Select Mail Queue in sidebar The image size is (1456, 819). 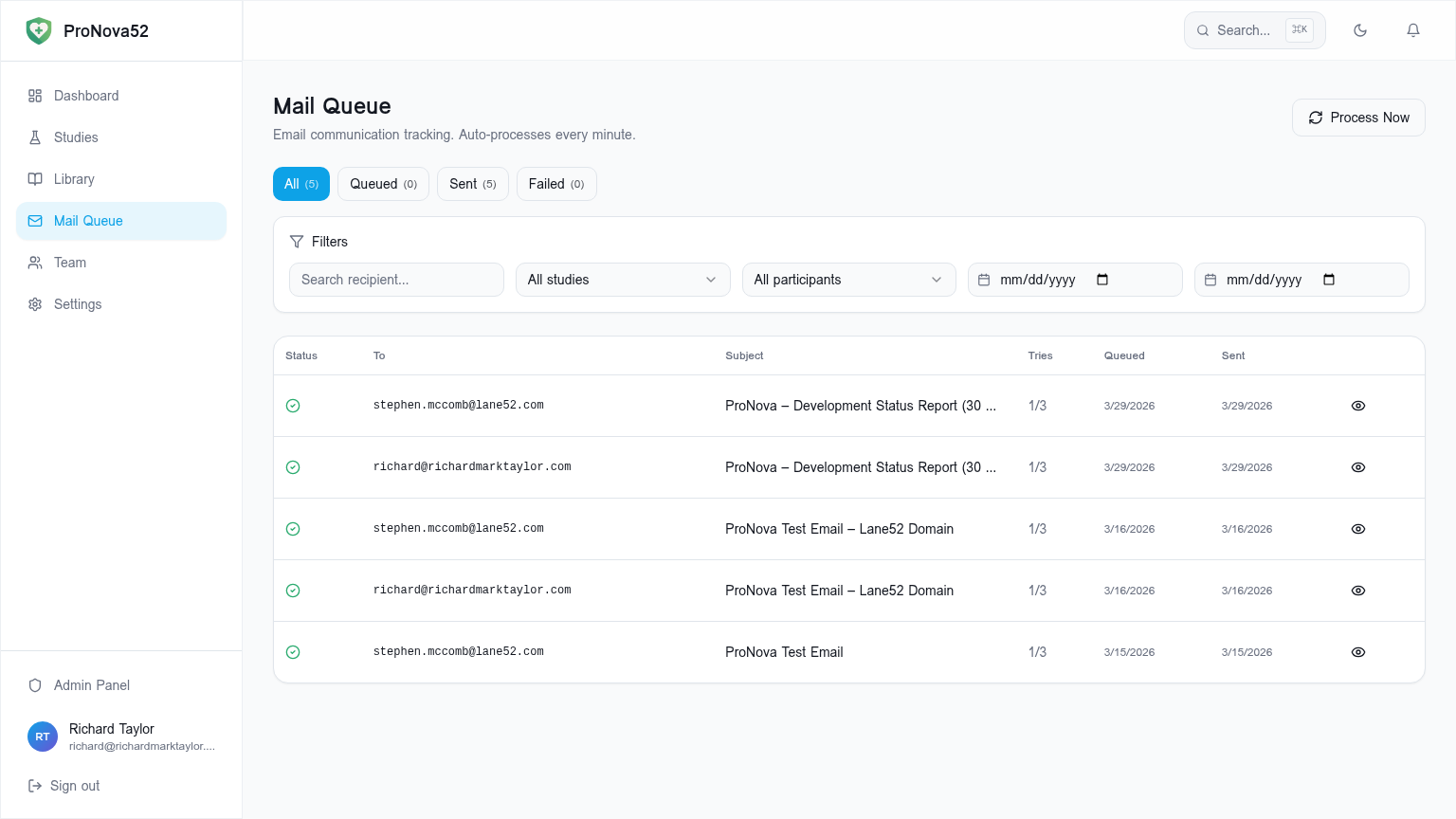pos(121,221)
